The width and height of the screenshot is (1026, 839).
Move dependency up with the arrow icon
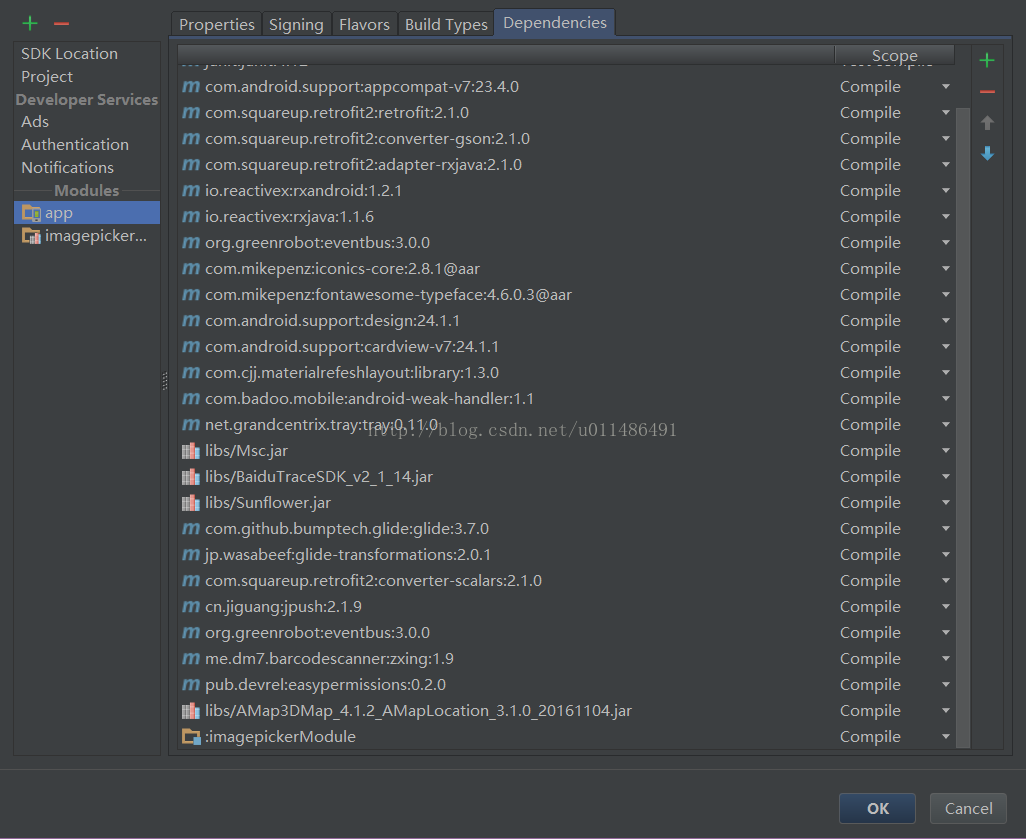pyautogui.click(x=987, y=122)
